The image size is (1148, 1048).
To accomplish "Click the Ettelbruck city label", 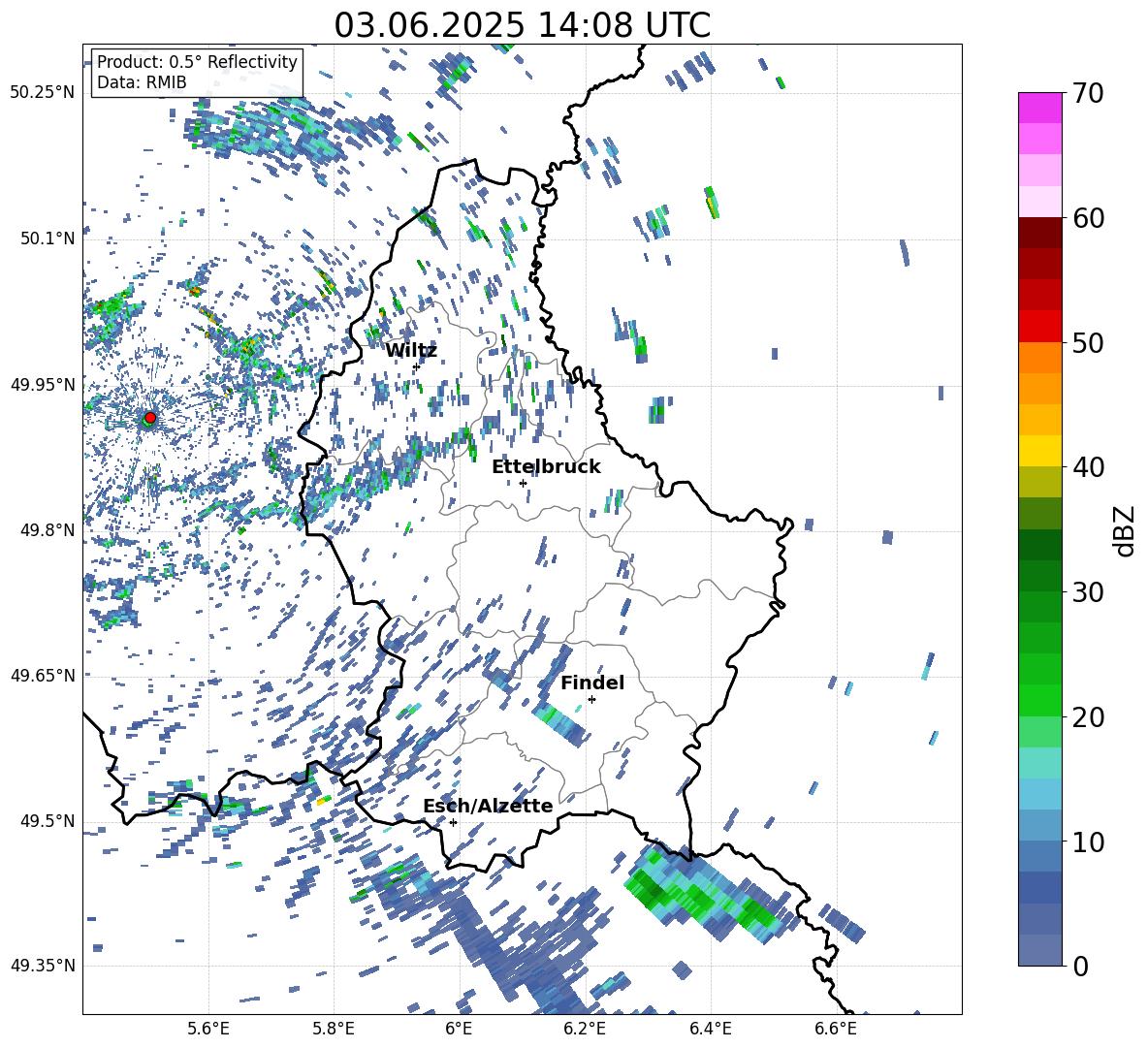I will tap(546, 467).
